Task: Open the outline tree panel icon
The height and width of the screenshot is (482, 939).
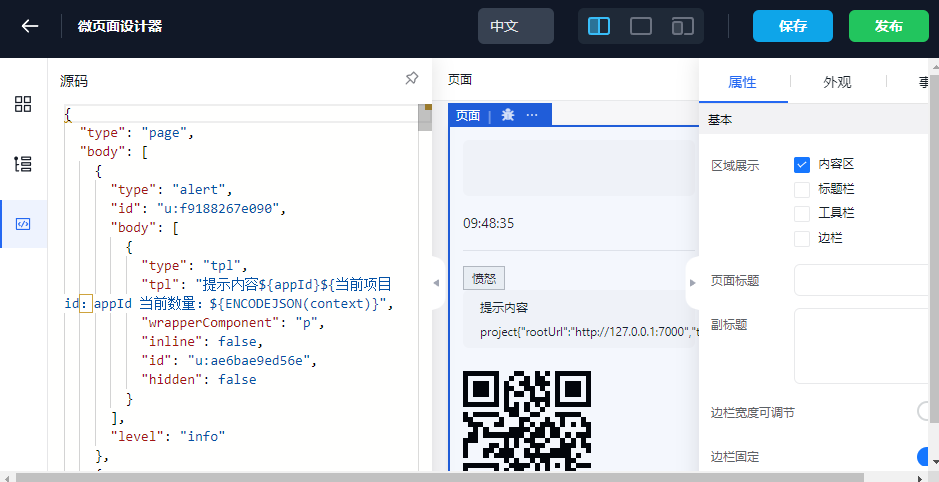Action: (x=23, y=164)
